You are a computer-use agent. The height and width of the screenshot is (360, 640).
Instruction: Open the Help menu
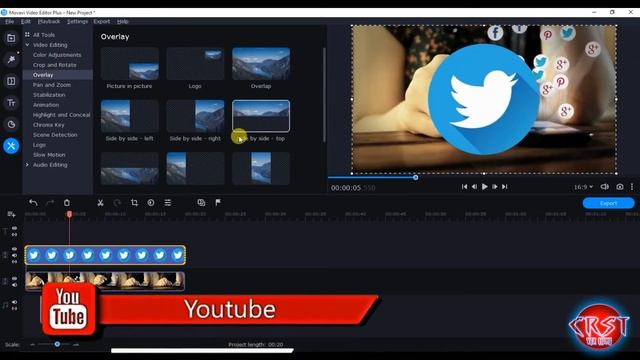122,21
